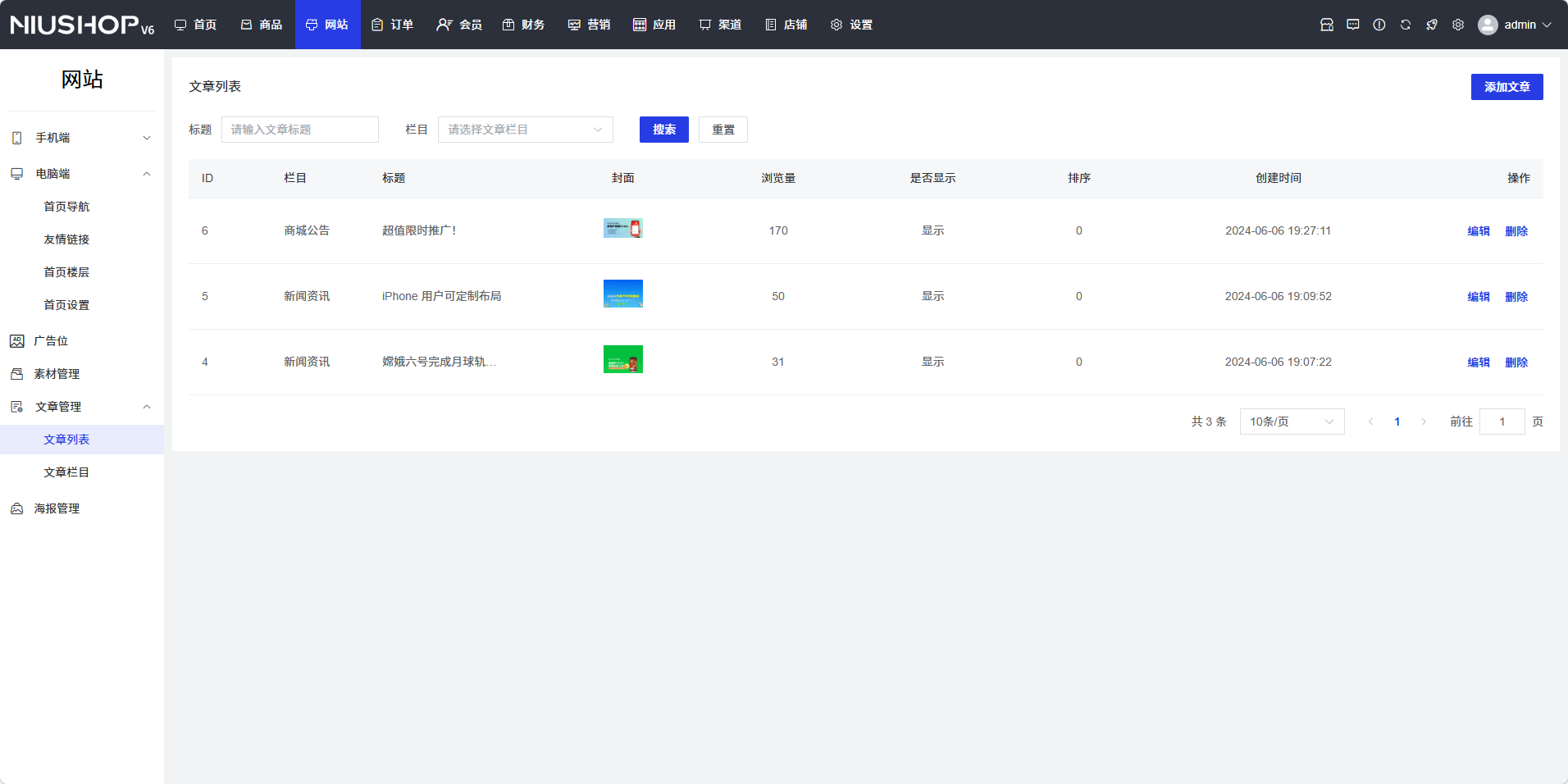Open the 营销 top navigation item
The image size is (1568, 784).
(590, 25)
